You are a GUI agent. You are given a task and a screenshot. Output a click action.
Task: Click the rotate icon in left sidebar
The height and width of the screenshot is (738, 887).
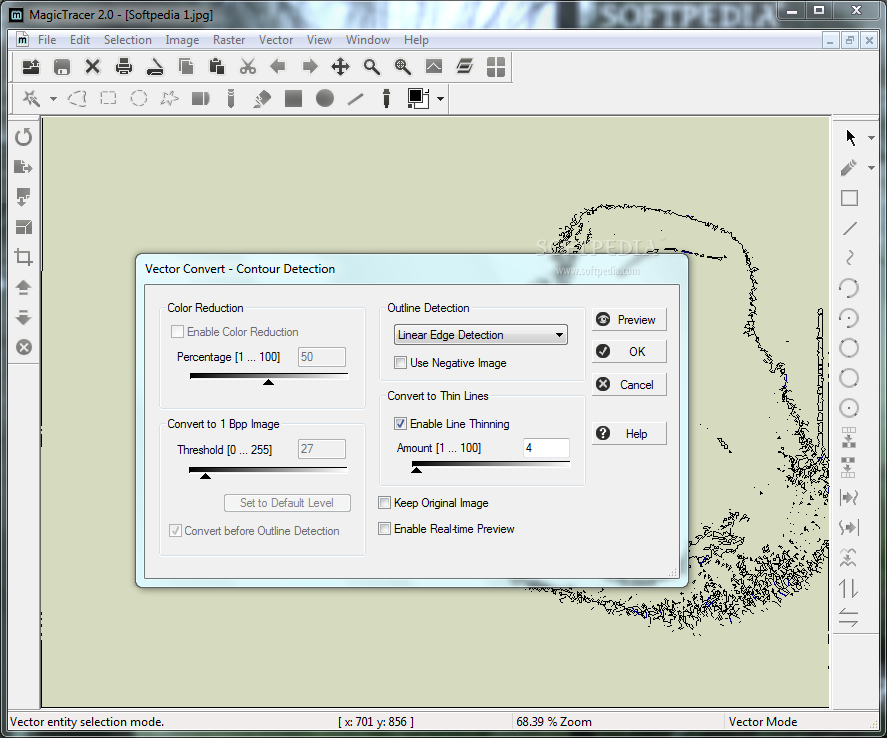24,137
